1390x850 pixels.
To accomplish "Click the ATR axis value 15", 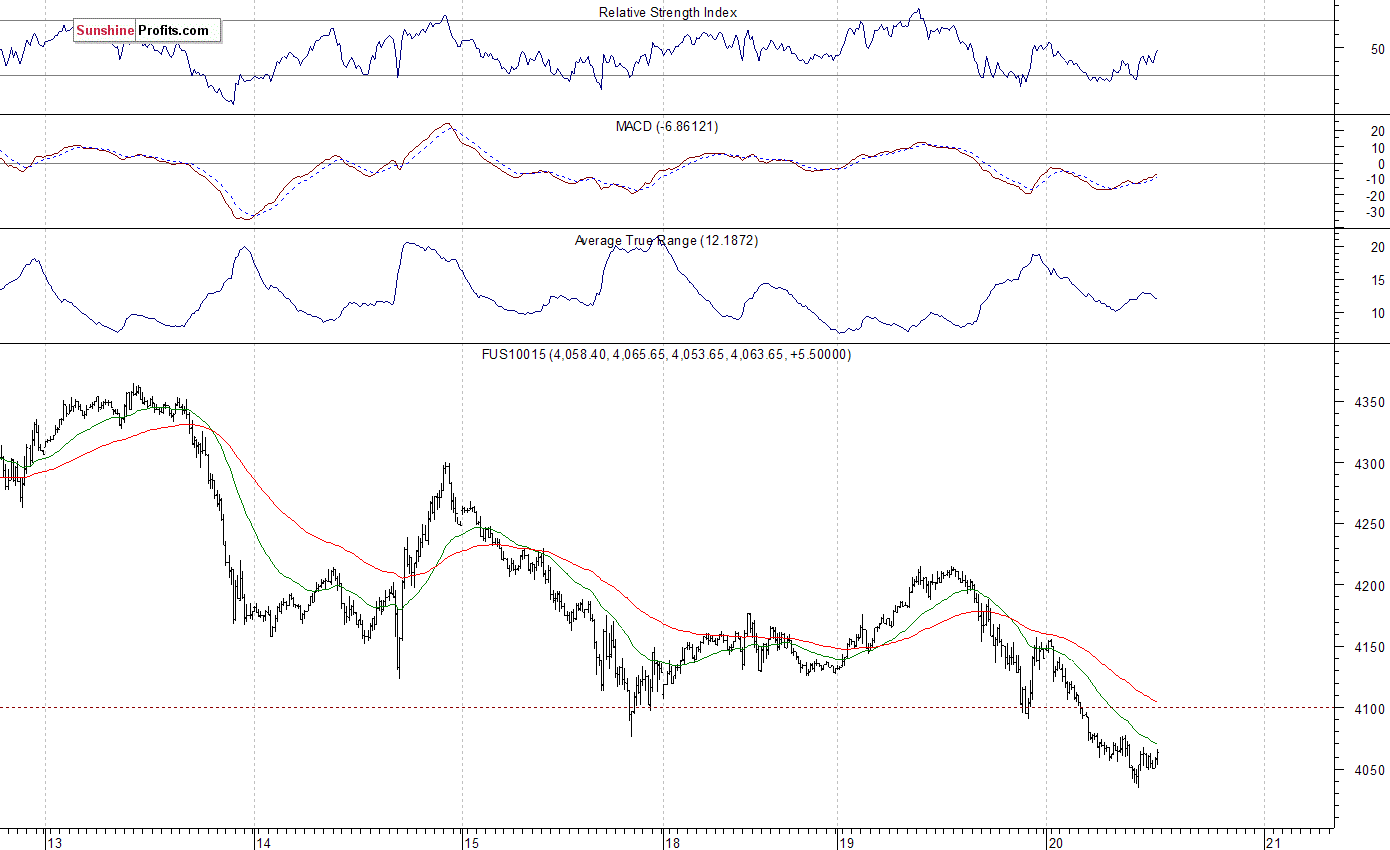I will 1377,280.
